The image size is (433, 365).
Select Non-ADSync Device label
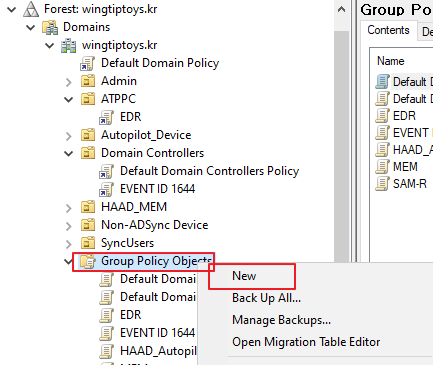[155, 225]
